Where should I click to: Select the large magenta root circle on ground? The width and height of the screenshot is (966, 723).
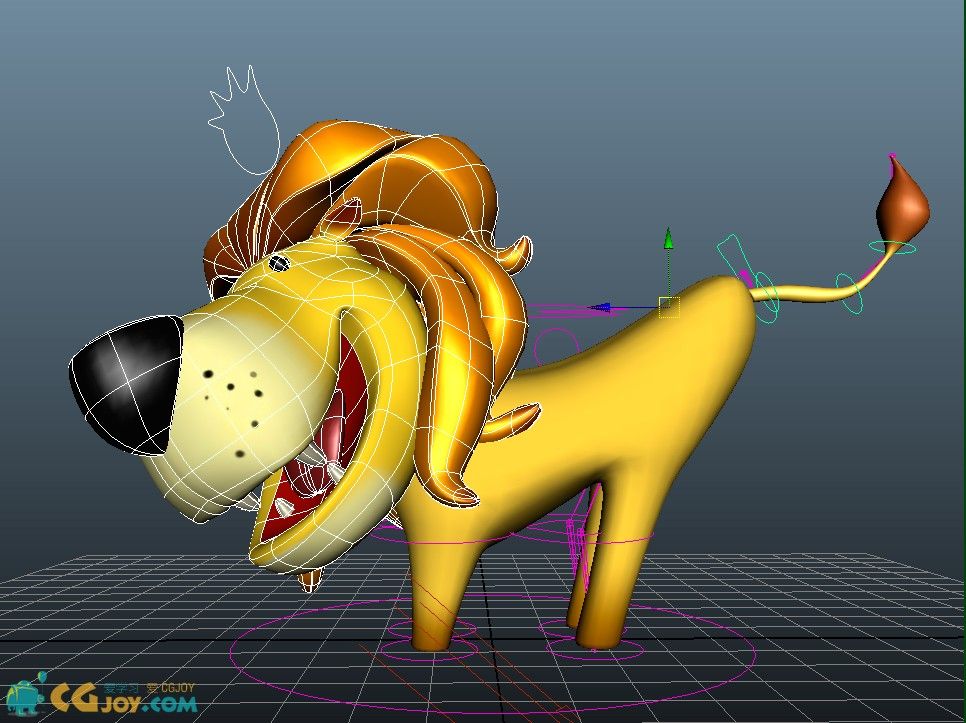tap(493, 654)
